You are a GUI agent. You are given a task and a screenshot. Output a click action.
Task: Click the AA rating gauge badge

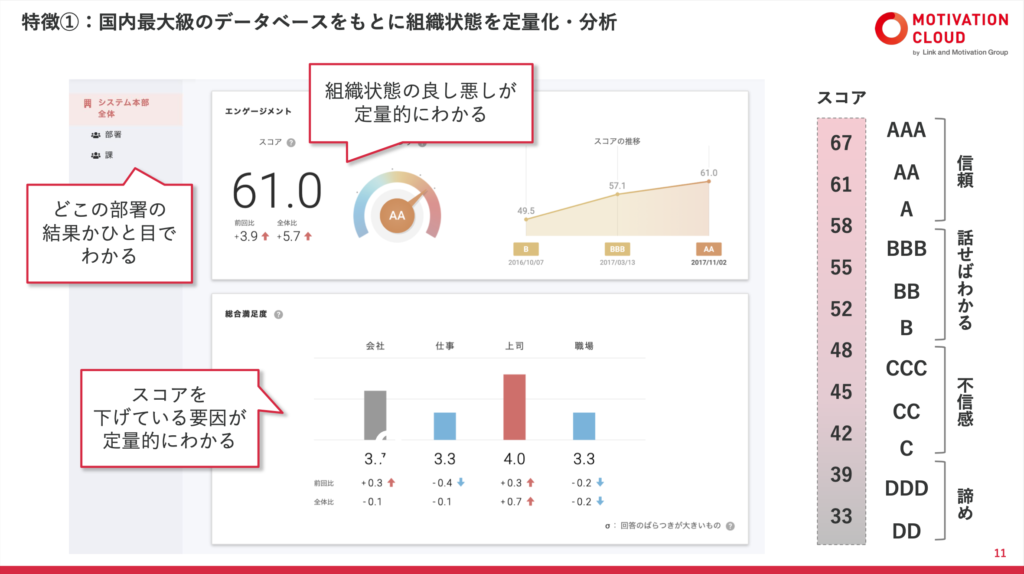click(x=397, y=215)
